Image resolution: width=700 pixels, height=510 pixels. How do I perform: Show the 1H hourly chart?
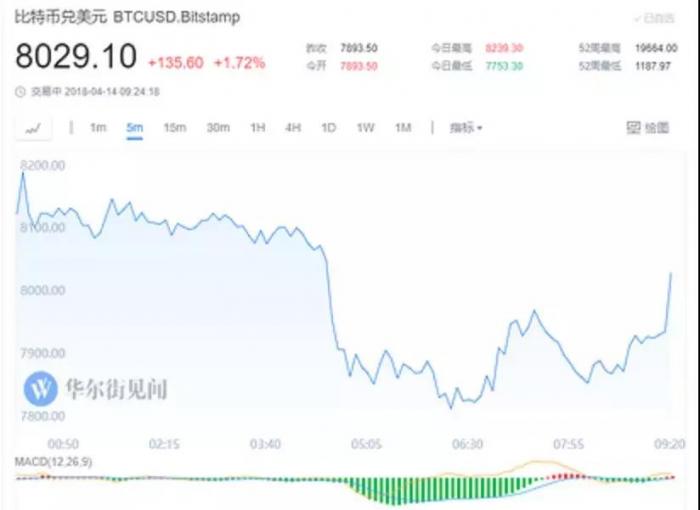pos(258,128)
